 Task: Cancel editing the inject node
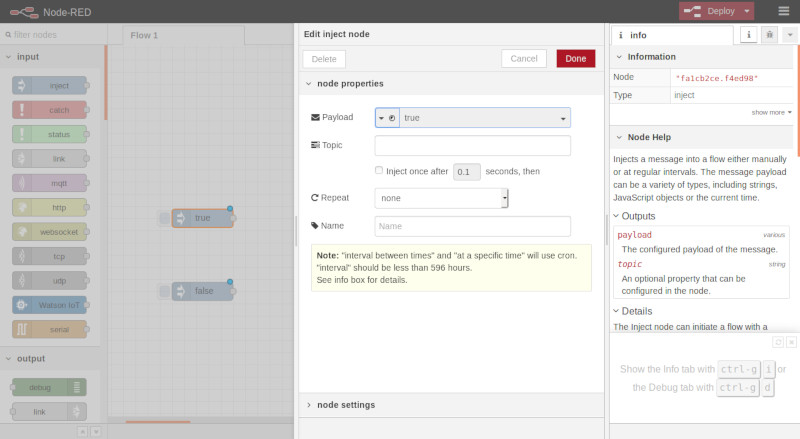click(x=524, y=59)
